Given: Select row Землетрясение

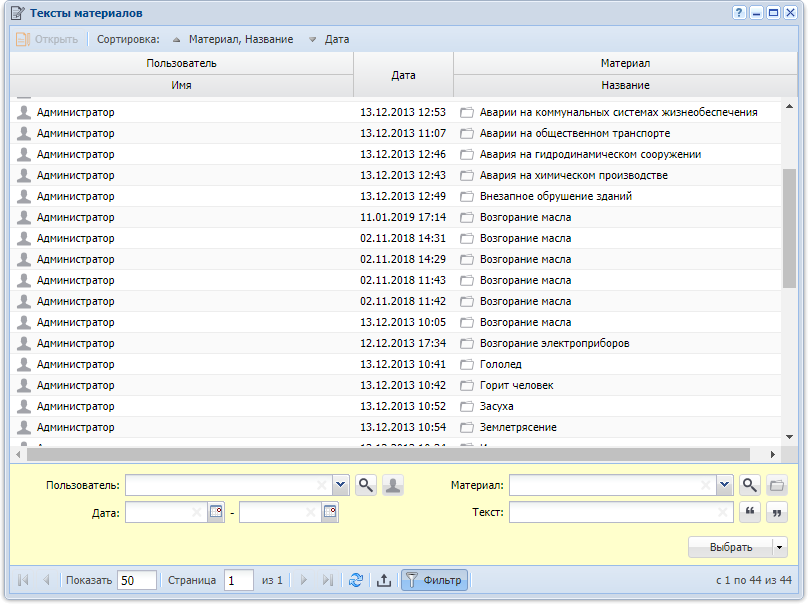Looking at the screenshot, I should [396, 427].
